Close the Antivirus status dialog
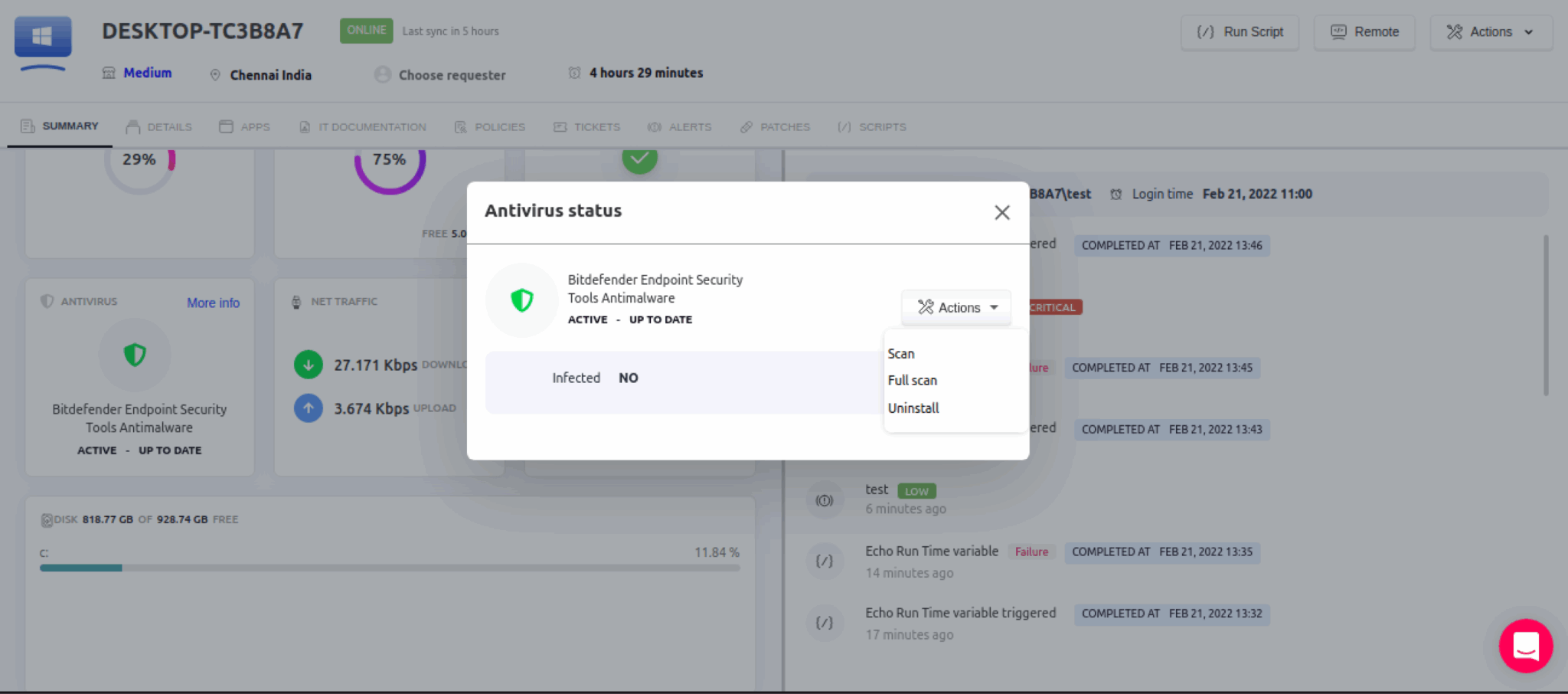 point(1001,212)
